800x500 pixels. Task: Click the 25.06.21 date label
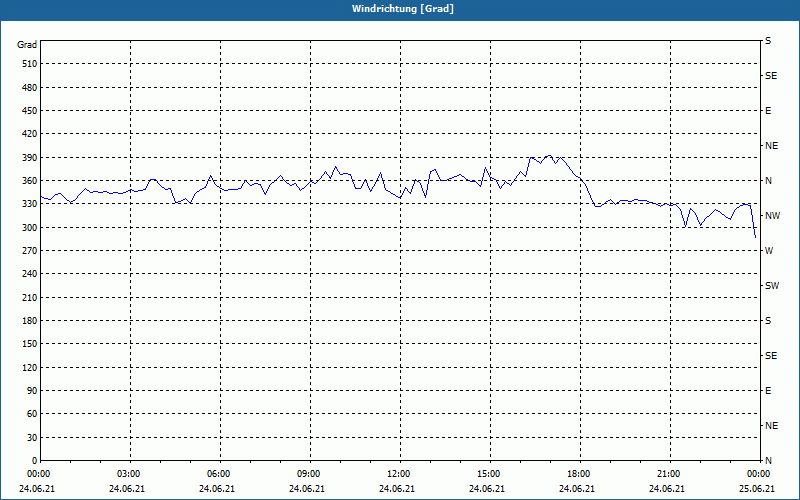pyautogui.click(x=757, y=489)
